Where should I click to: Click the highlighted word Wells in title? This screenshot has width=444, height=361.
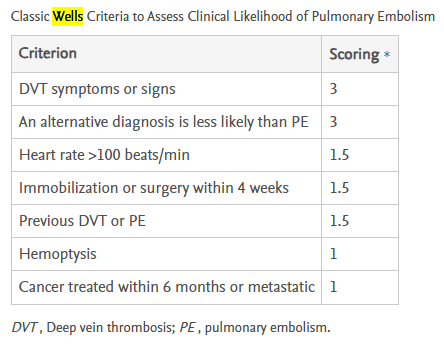tap(68, 16)
